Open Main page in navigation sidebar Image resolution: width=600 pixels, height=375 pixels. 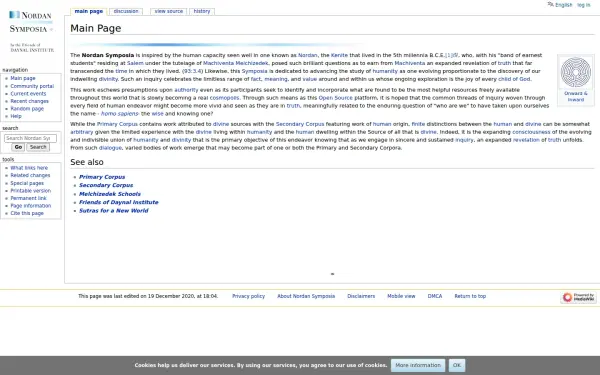click(x=23, y=78)
